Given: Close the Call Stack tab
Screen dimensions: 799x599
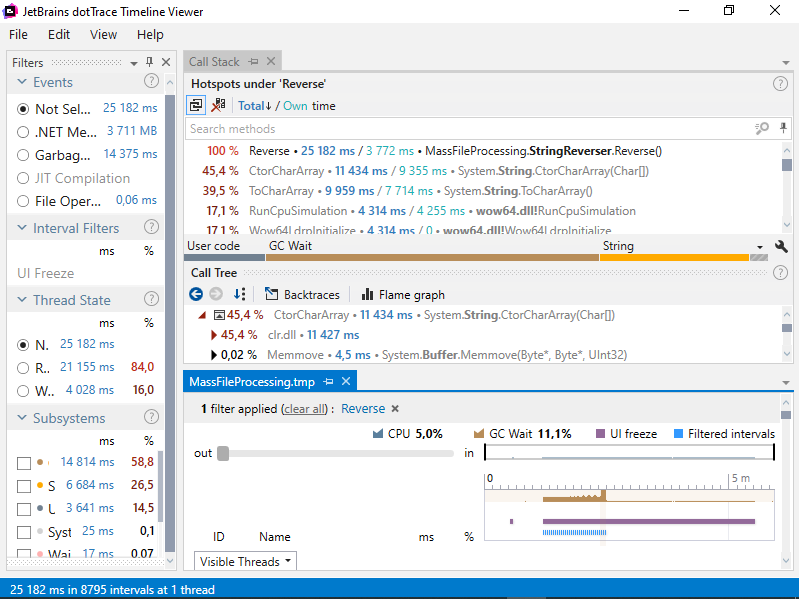Looking at the screenshot, I should pyautogui.click(x=271, y=62).
